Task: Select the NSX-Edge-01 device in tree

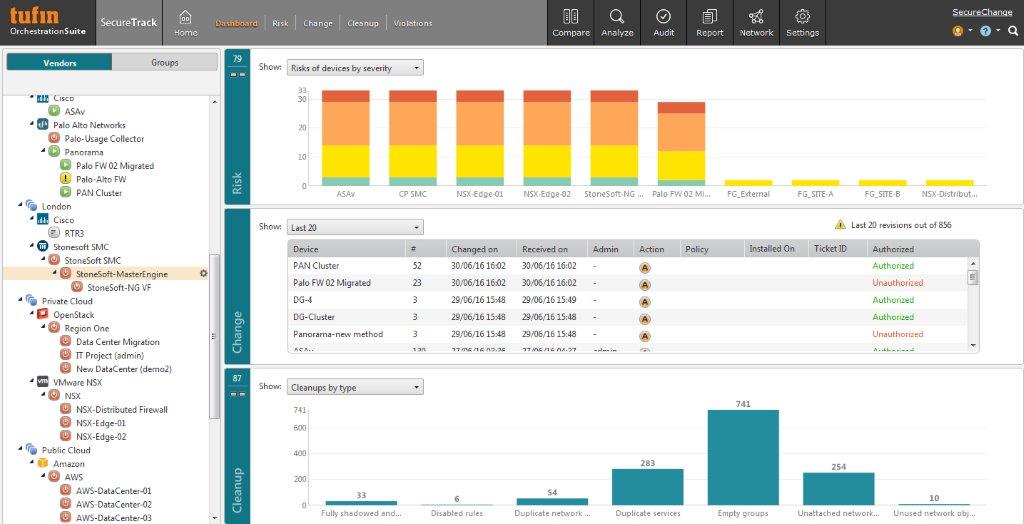Action: pos(100,423)
